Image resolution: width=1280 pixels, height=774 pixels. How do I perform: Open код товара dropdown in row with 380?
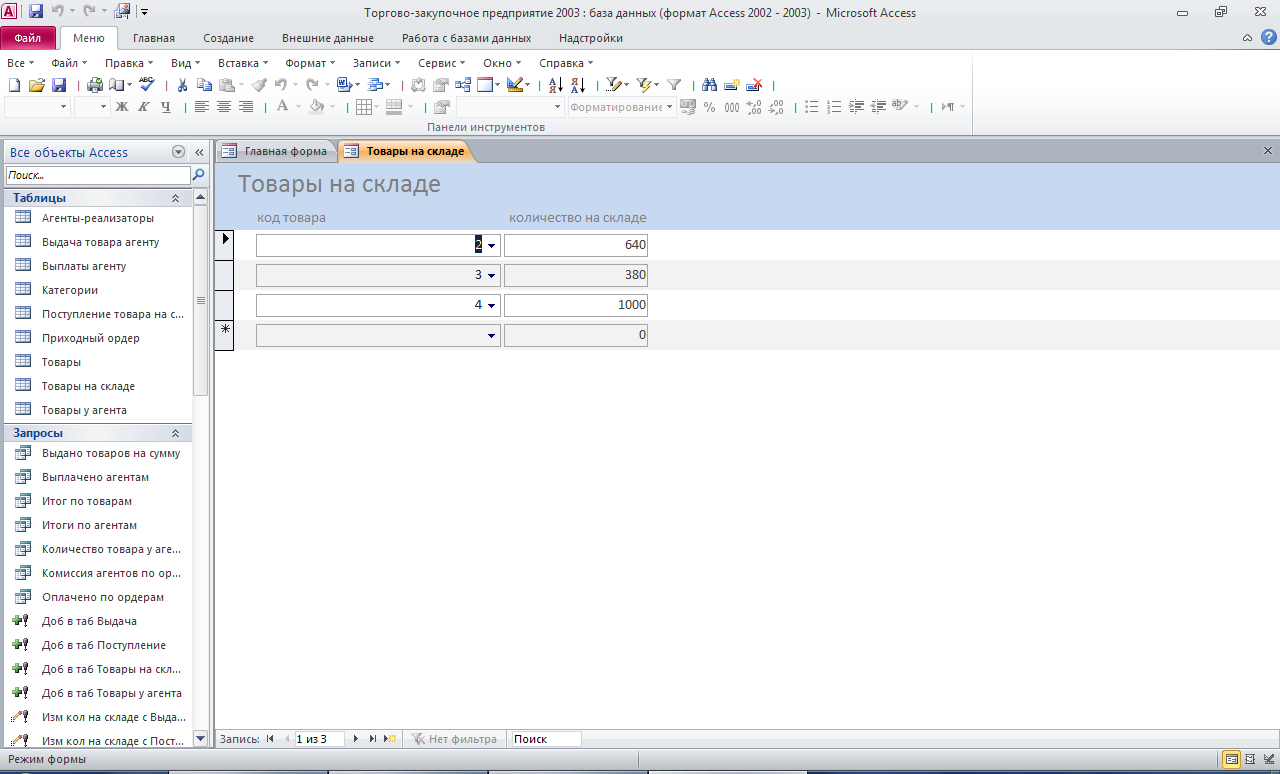tap(491, 275)
